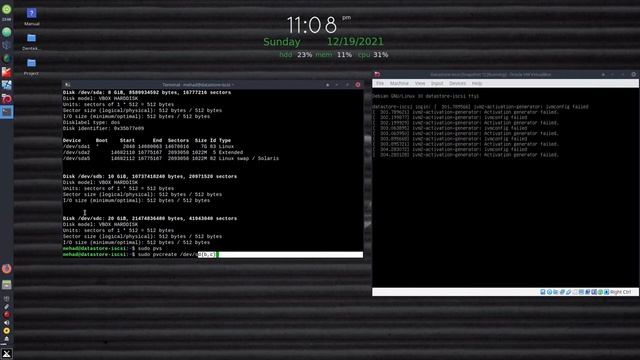This screenshot has width=640, height=360.
Task: Click the volume speaker icon in dock
Action: tap(7, 323)
